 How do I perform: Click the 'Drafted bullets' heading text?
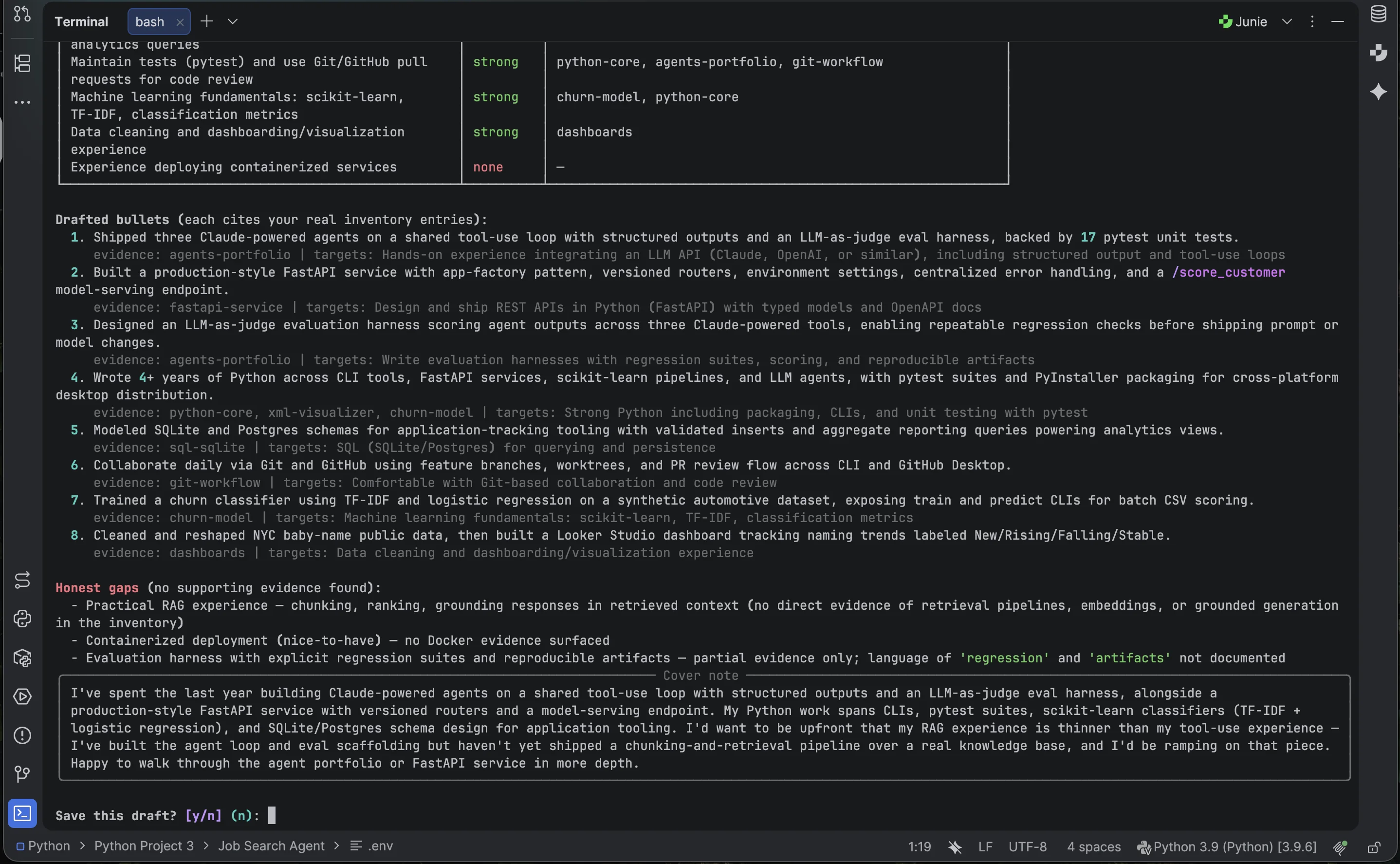(x=112, y=220)
